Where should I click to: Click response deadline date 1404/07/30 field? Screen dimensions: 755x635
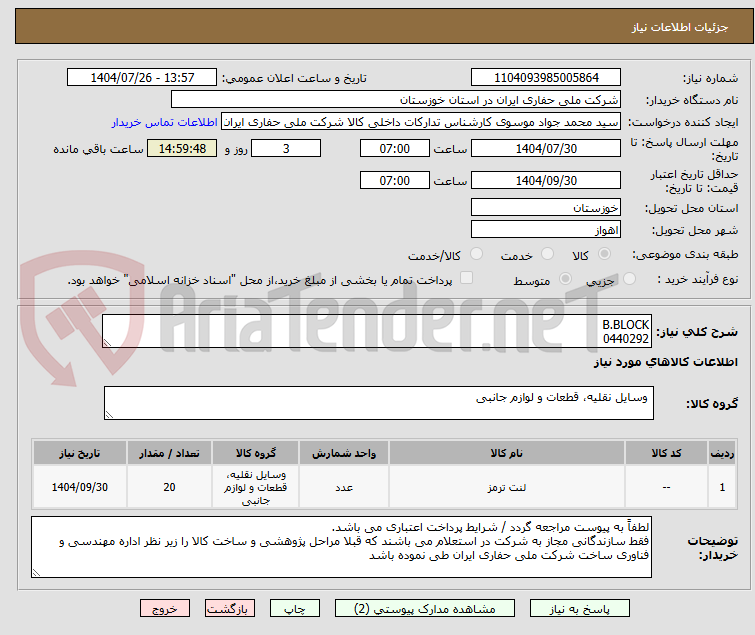[x=546, y=148]
